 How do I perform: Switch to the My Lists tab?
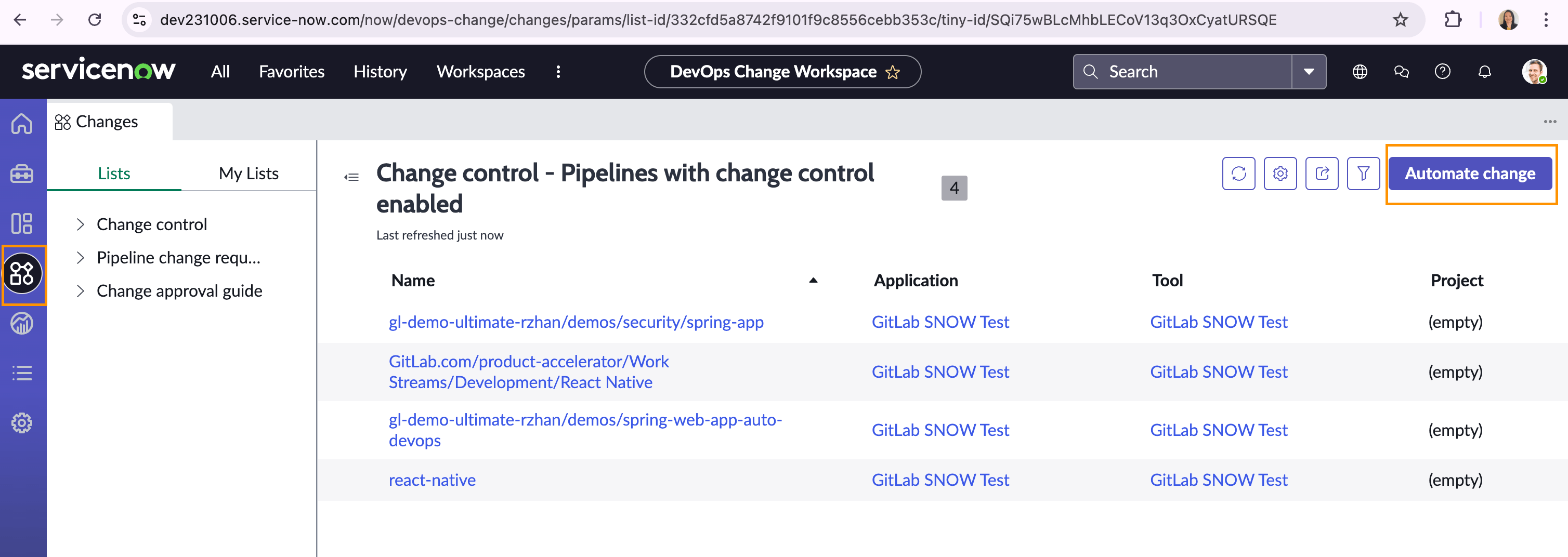coord(249,173)
